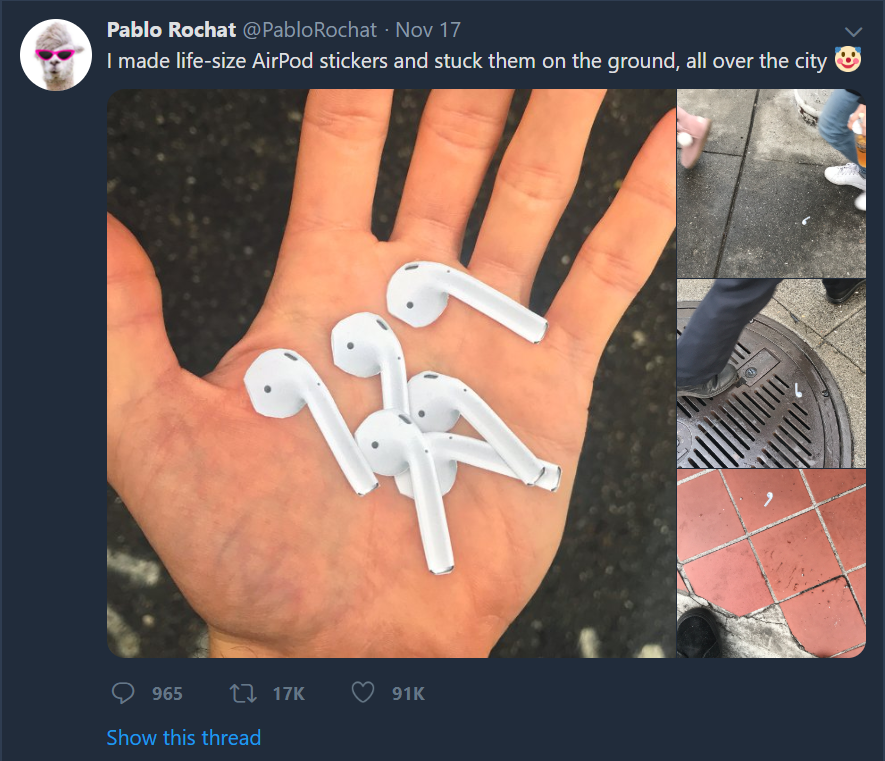The width and height of the screenshot is (885, 761).
Task: Click the AirPod sticker on the red tile
Action: [x=768, y=498]
